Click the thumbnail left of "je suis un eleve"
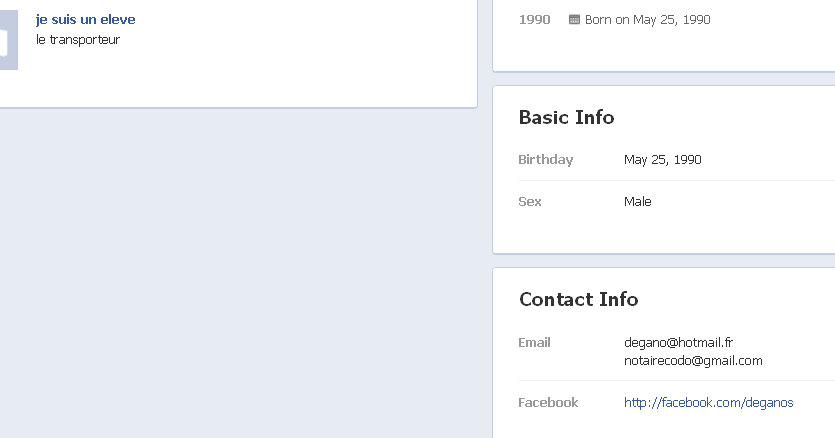The height and width of the screenshot is (438, 835). [x=8, y=41]
